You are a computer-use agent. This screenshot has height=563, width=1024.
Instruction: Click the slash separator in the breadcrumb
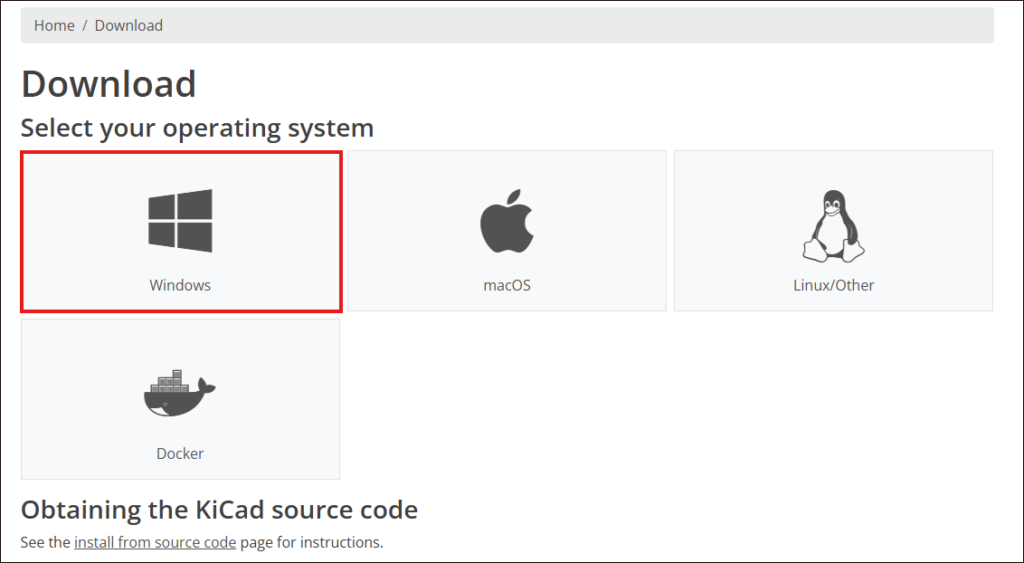point(85,25)
